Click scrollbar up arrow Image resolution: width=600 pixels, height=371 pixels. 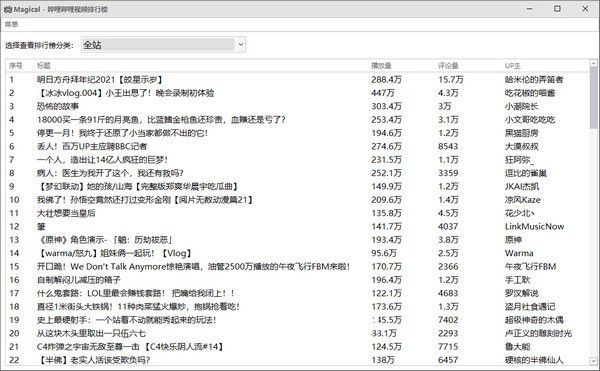[x=593, y=63]
